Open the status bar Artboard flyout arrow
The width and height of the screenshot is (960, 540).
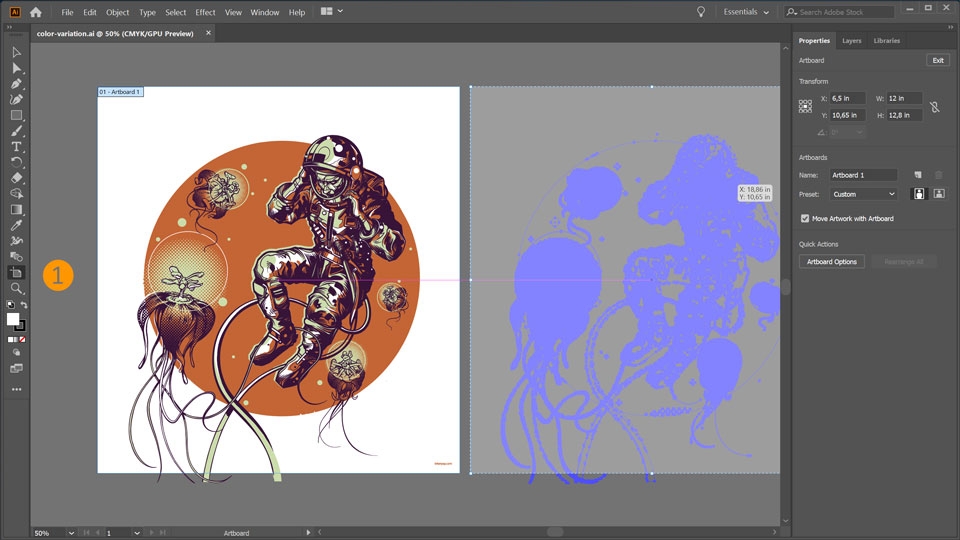tap(308, 533)
